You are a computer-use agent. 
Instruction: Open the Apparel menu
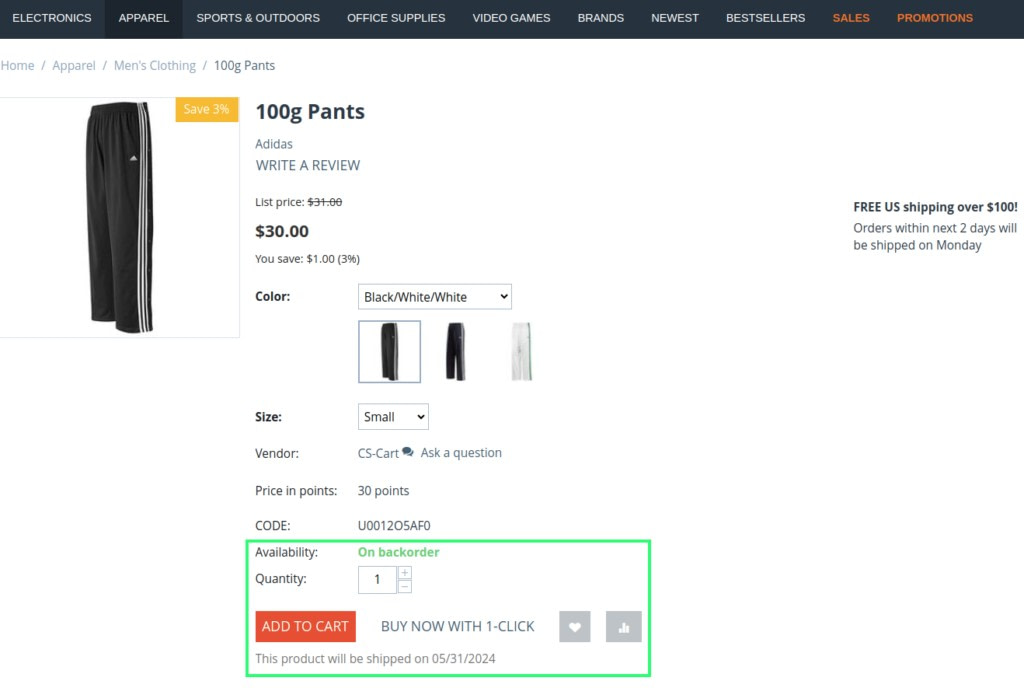143,18
